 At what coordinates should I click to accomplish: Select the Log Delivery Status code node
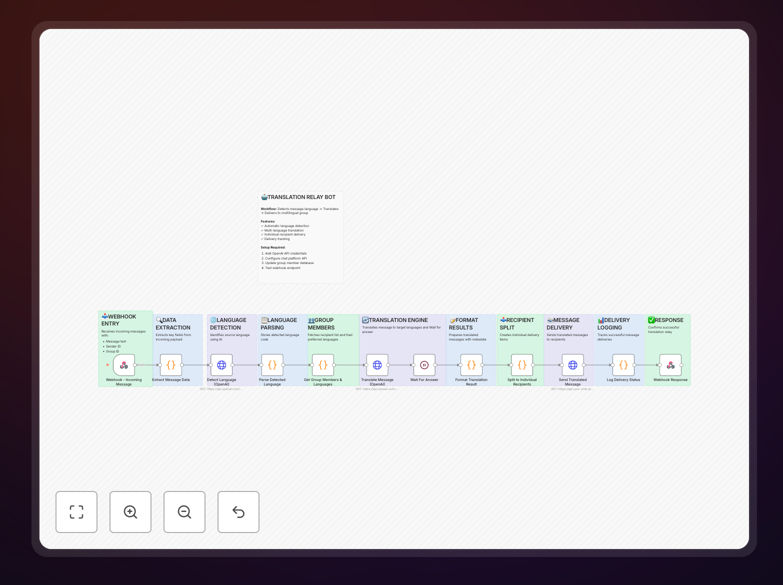[x=624, y=365]
